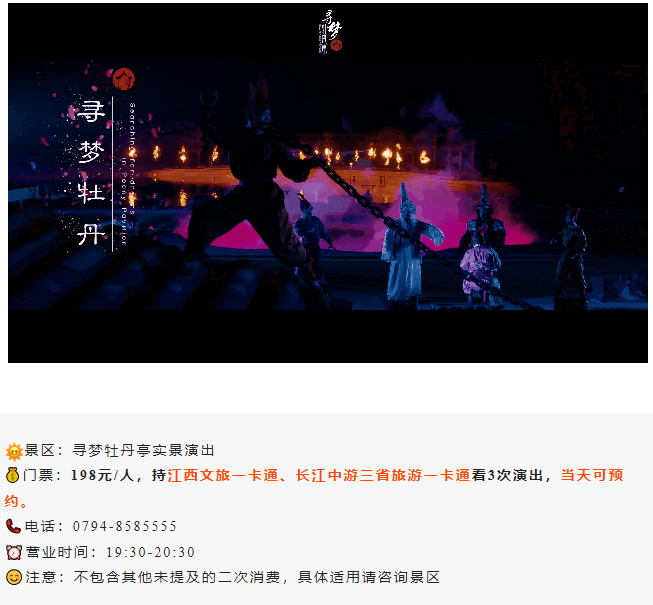This screenshot has width=653, height=605.
Task: Click the white-robed performer in the image
Action: pos(406,244)
